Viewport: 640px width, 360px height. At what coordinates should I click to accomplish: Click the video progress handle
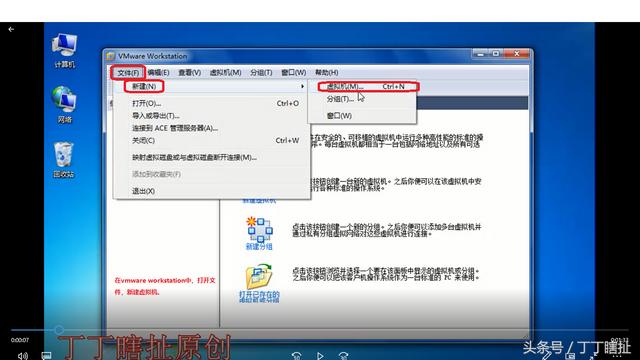tap(59, 329)
